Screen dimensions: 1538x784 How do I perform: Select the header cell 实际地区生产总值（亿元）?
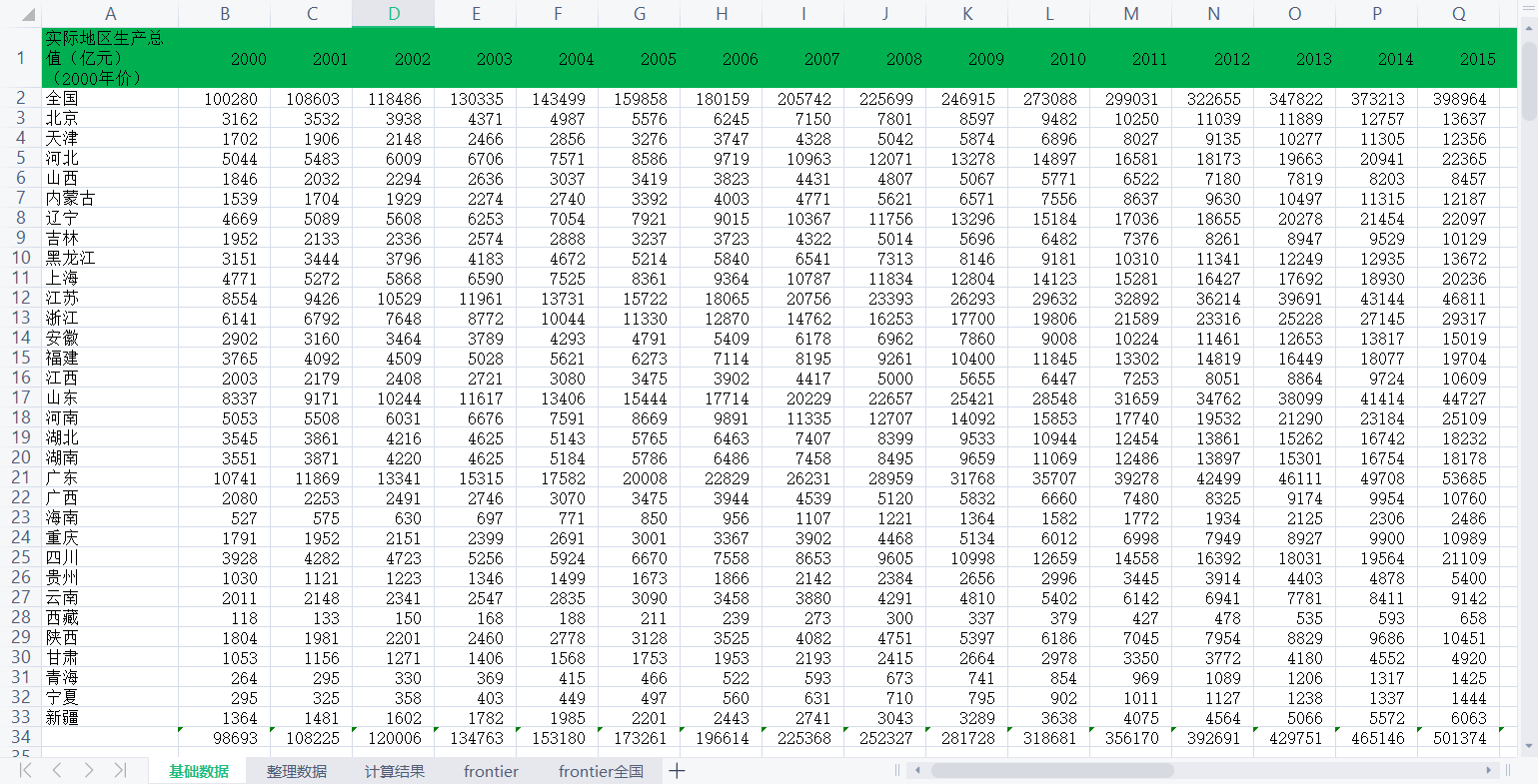[x=110, y=58]
